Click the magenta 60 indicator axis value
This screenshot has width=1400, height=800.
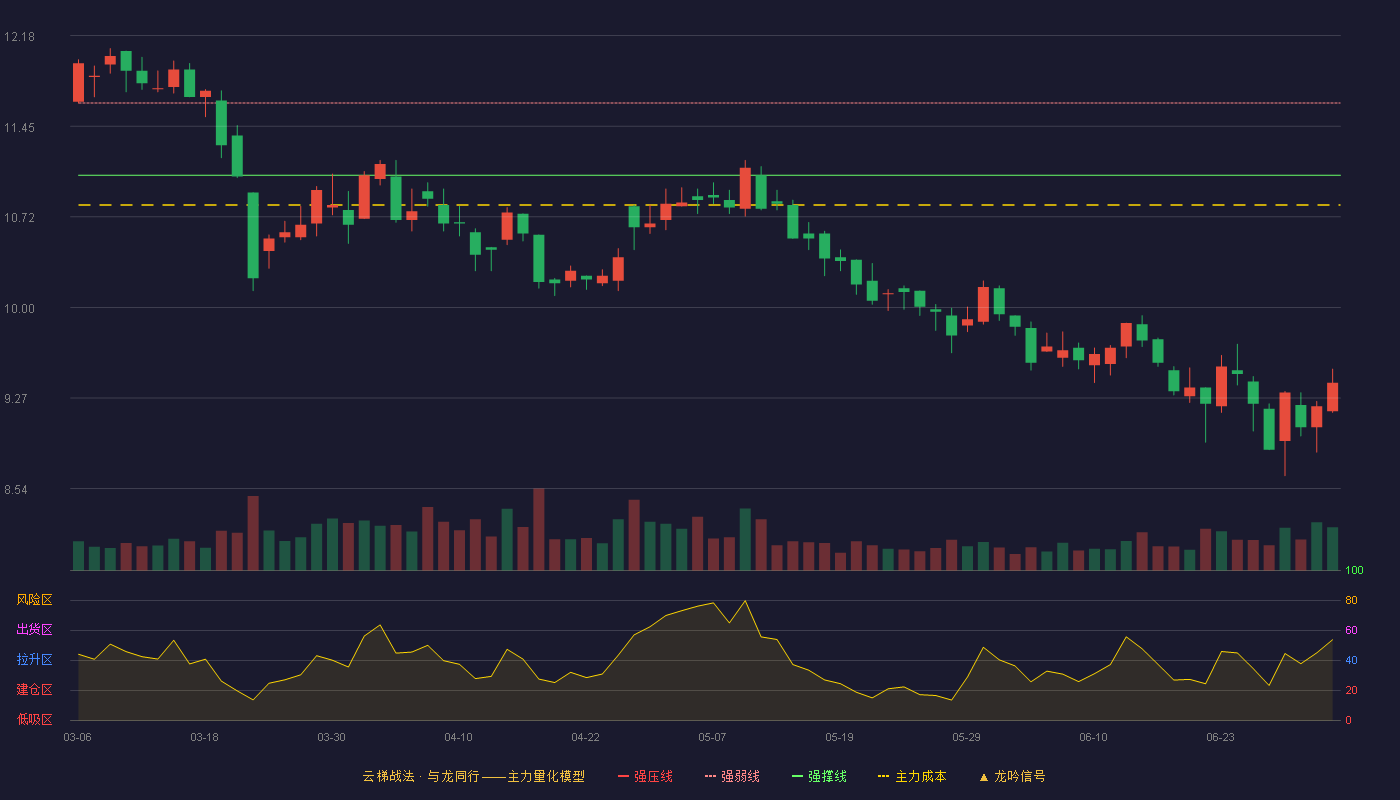coord(1351,630)
